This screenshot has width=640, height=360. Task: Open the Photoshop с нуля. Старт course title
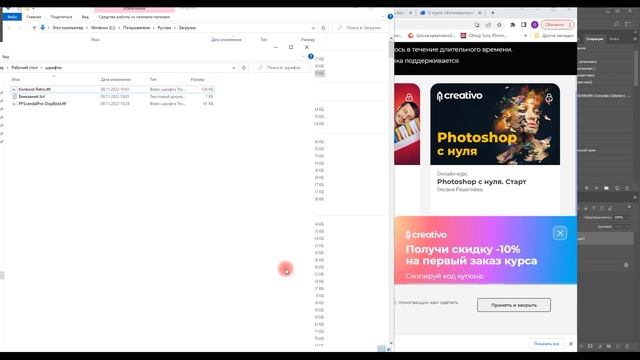pos(481,182)
